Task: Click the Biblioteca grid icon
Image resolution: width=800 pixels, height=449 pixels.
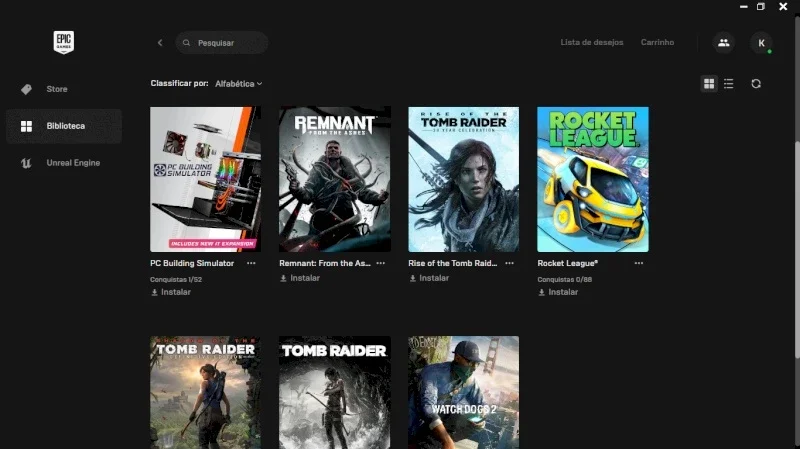Action: [x=27, y=126]
